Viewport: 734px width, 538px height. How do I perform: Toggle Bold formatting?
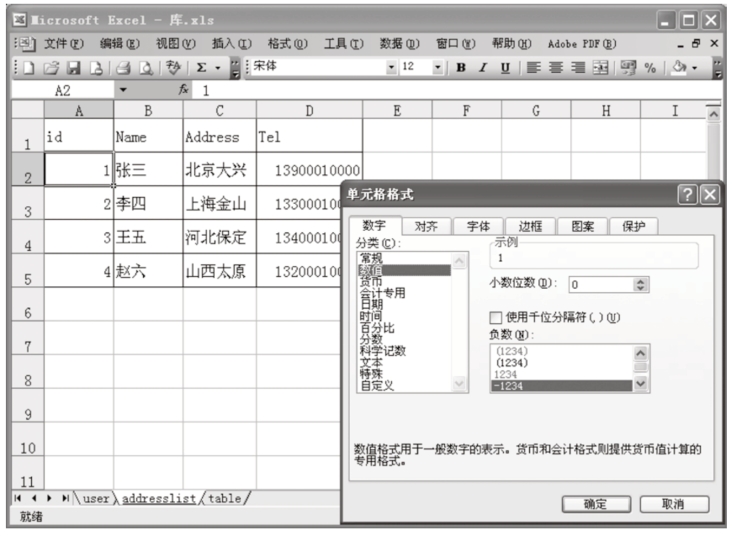coord(461,68)
